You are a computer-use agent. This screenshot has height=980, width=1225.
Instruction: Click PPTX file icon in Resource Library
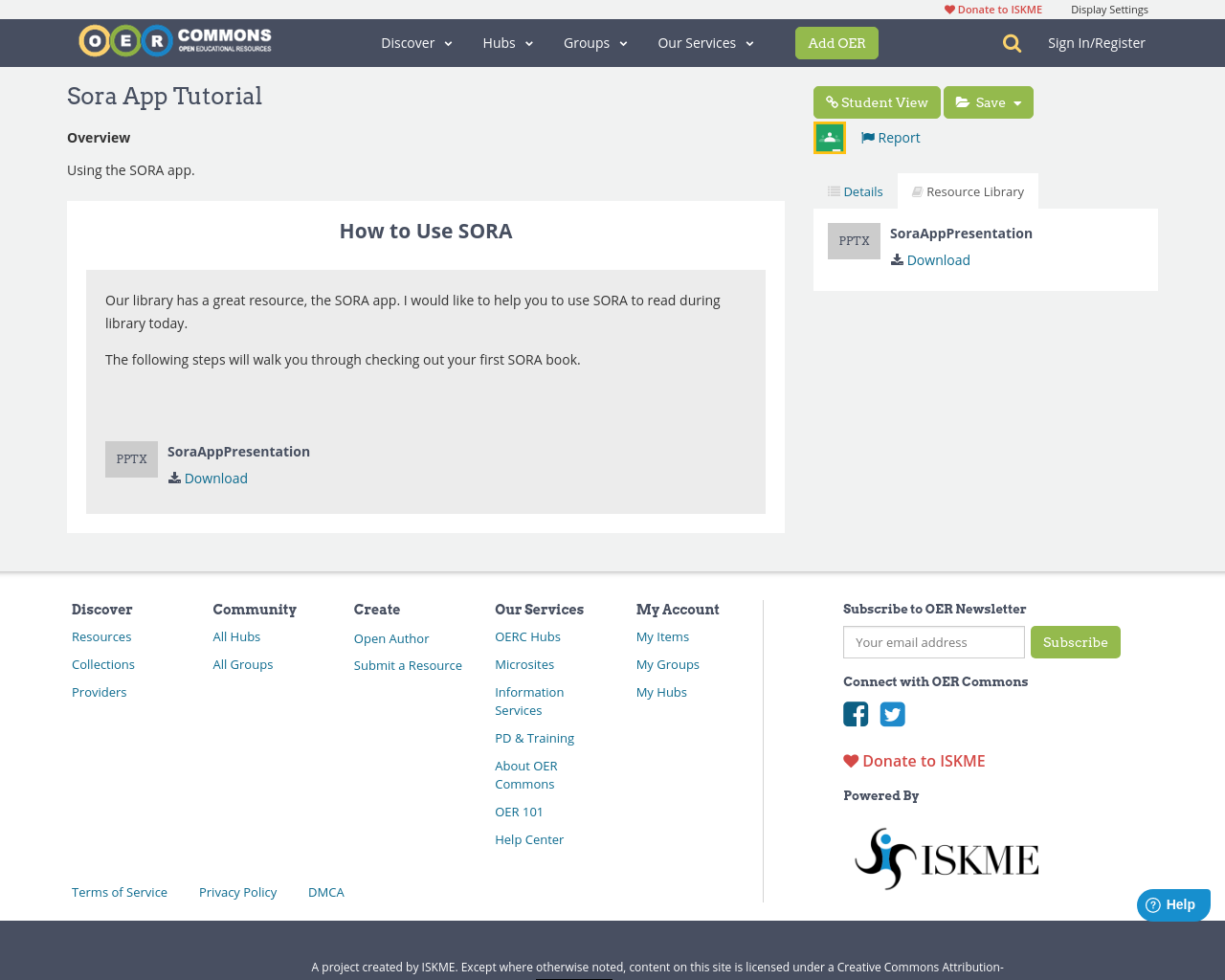[x=854, y=241]
